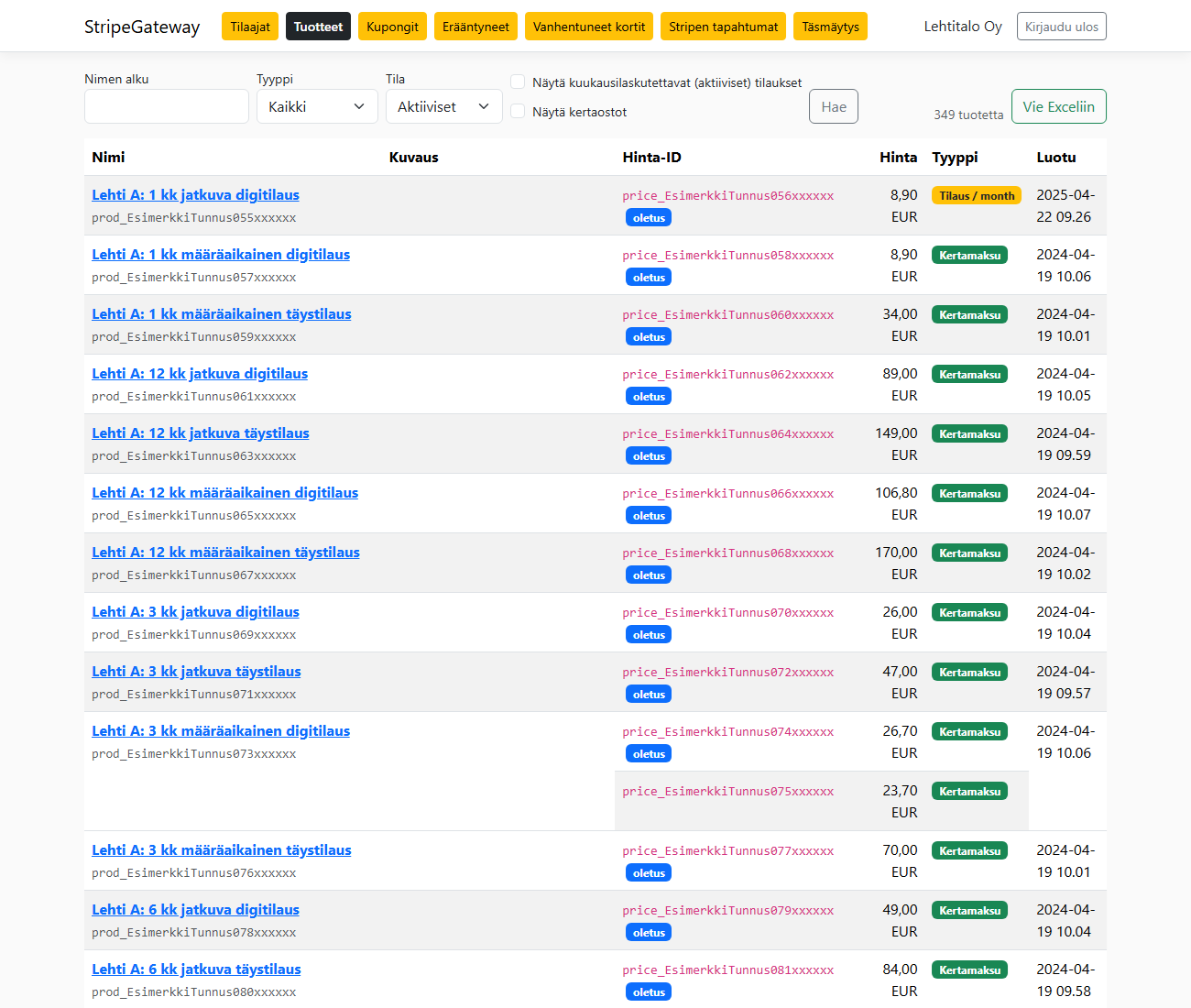Viewport: 1191px width, 1008px height.
Task: Open Lehti A: 1 kk määräaikainen täystilaus
Action: (x=222, y=313)
